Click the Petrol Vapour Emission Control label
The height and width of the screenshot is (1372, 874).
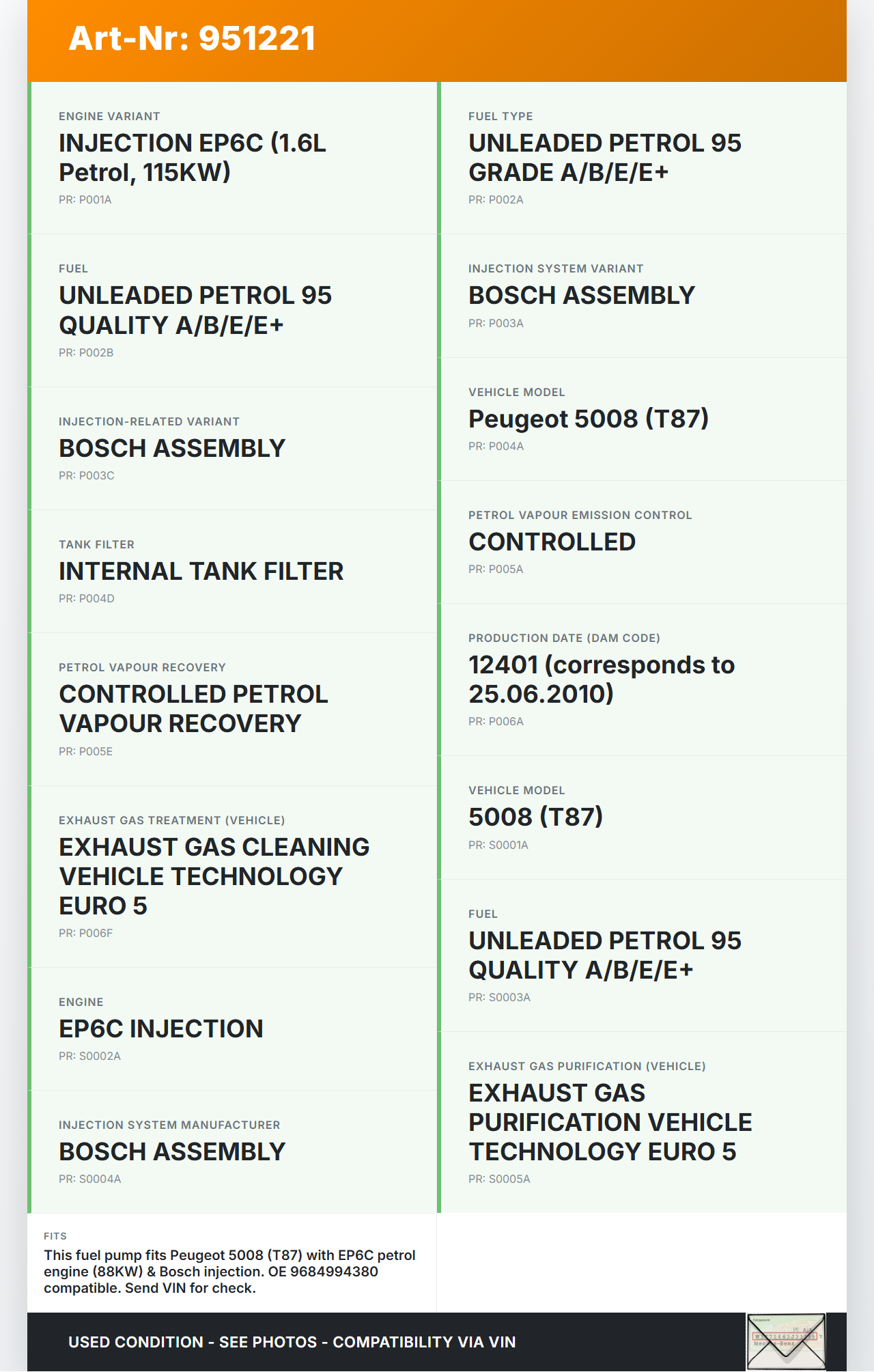coord(580,516)
